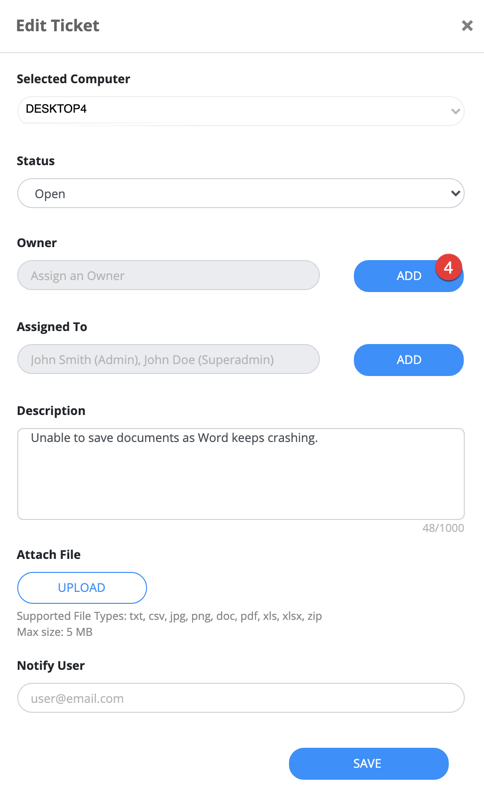Select the Assigned To field listing John Smith
484x796 pixels.
pyautogui.click(x=168, y=359)
